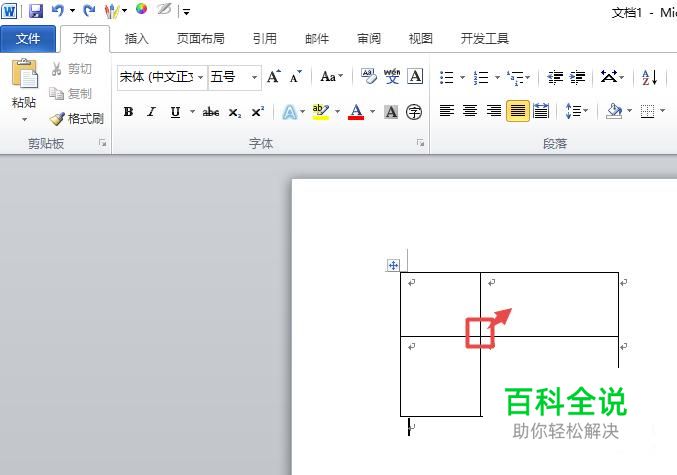The height and width of the screenshot is (475, 677).
Task: Sort text using the A-Z sort icon
Action: click(649, 77)
